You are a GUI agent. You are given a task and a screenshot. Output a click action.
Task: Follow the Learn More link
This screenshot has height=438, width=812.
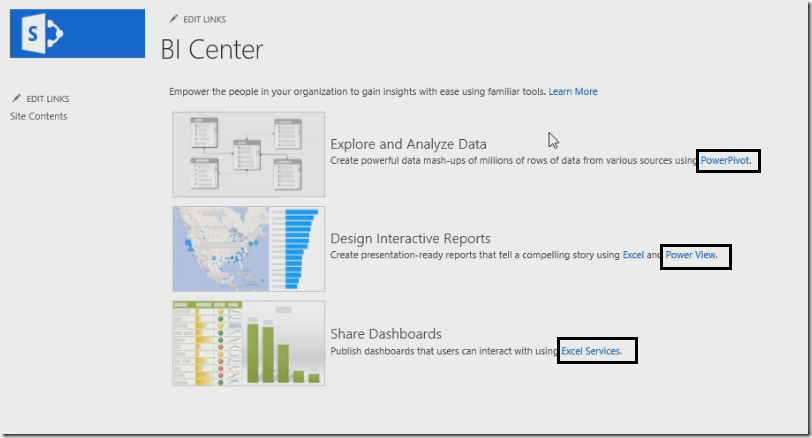(x=573, y=92)
